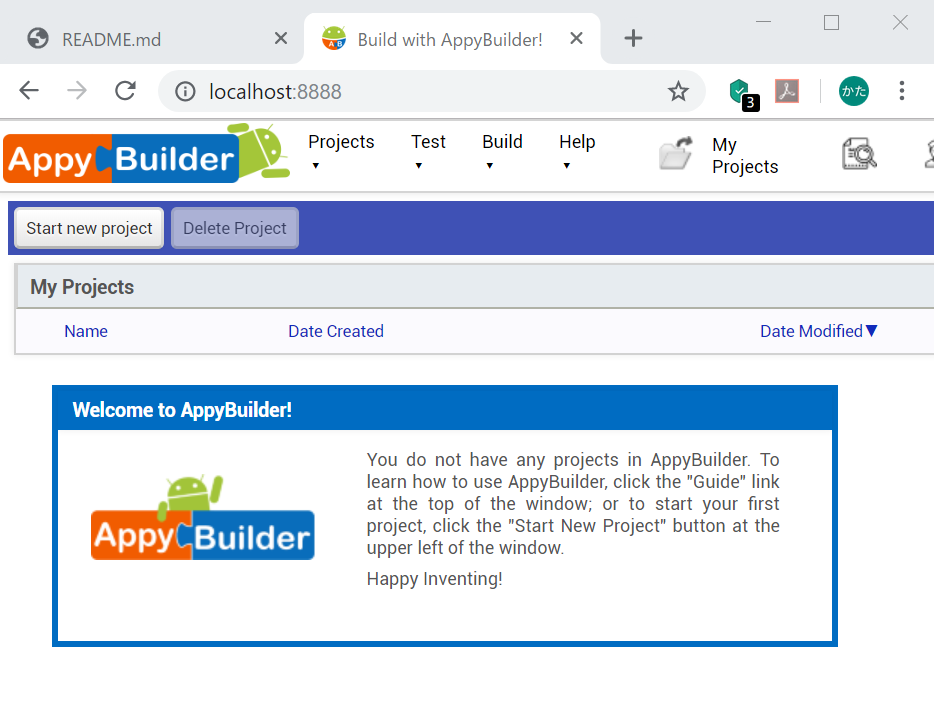This screenshot has width=934, height=711.
Task: Open the Test menu
Action: (428, 142)
